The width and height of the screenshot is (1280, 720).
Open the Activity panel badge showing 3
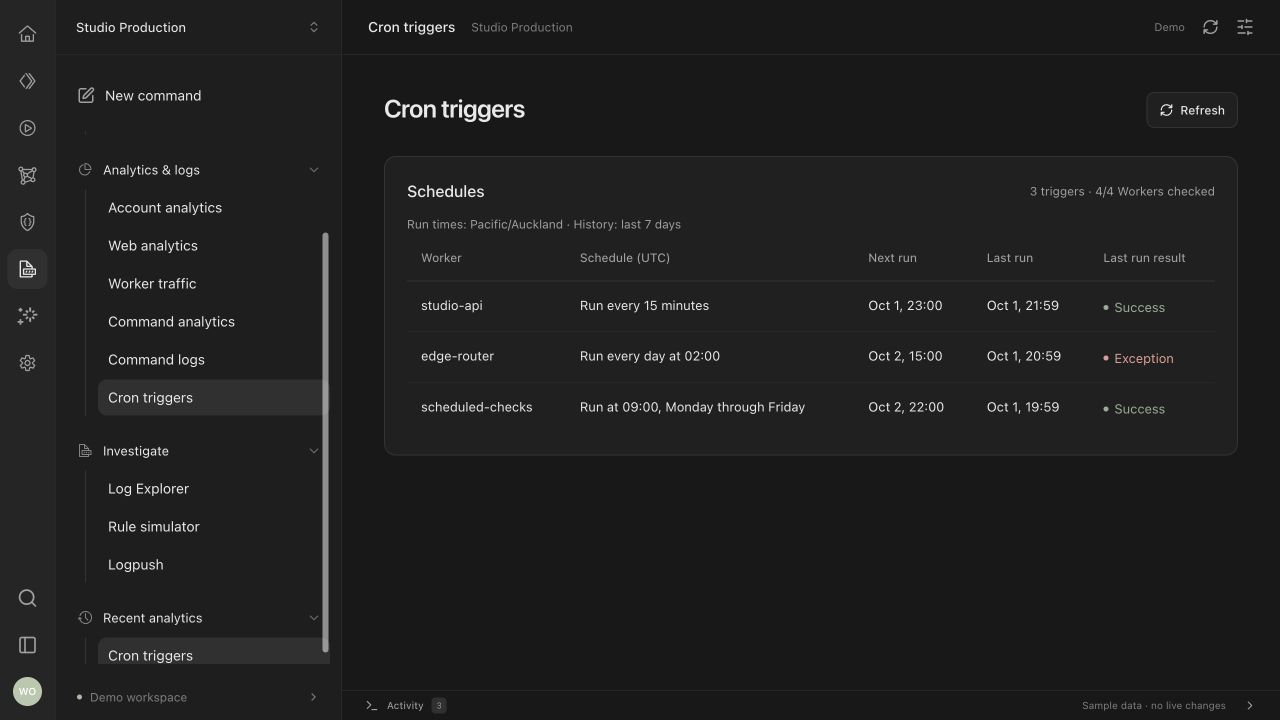(x=439, y=705)
